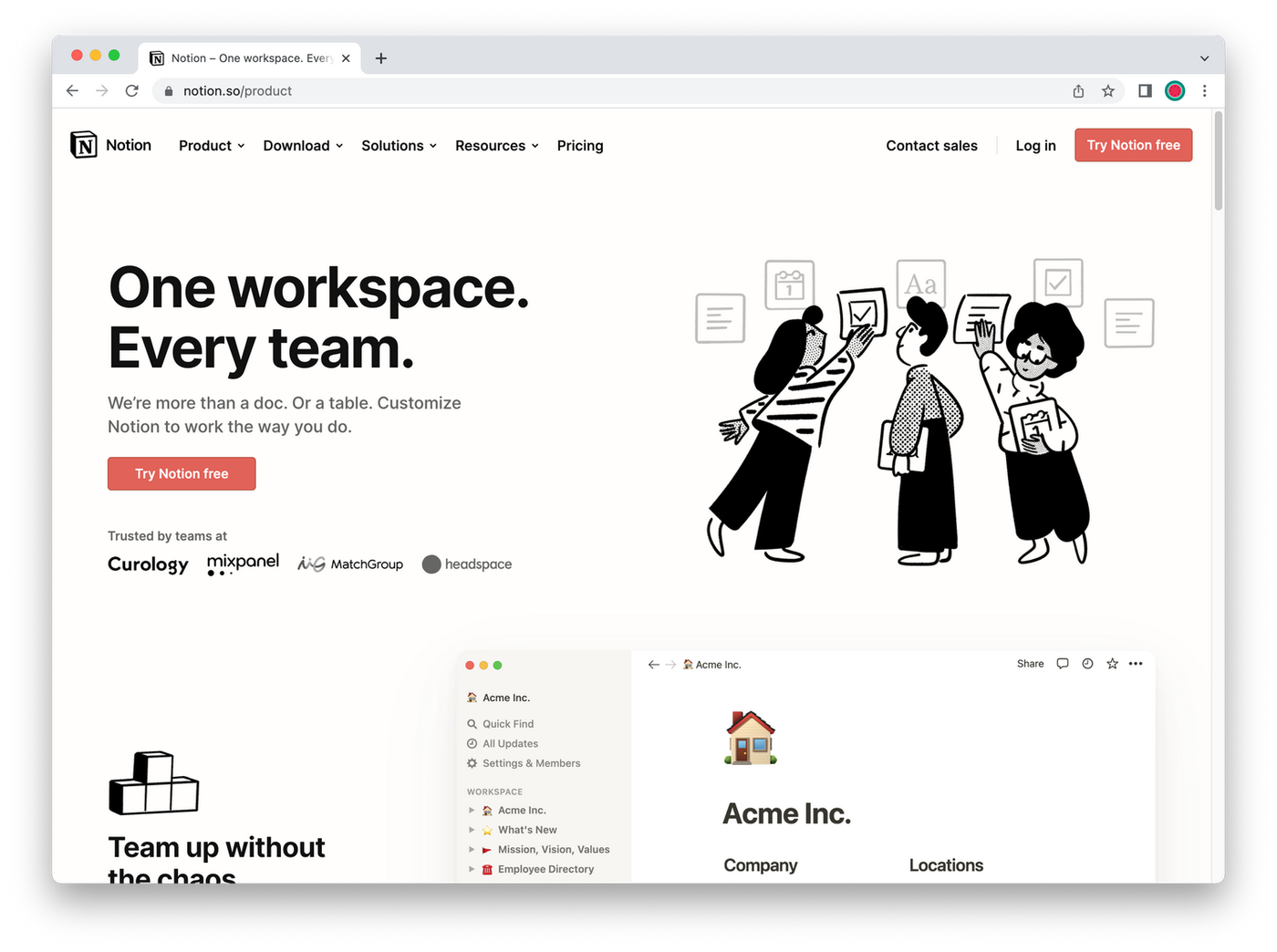Open the Product dropdown menu
1277x952 pixels.
pos(210,145)
